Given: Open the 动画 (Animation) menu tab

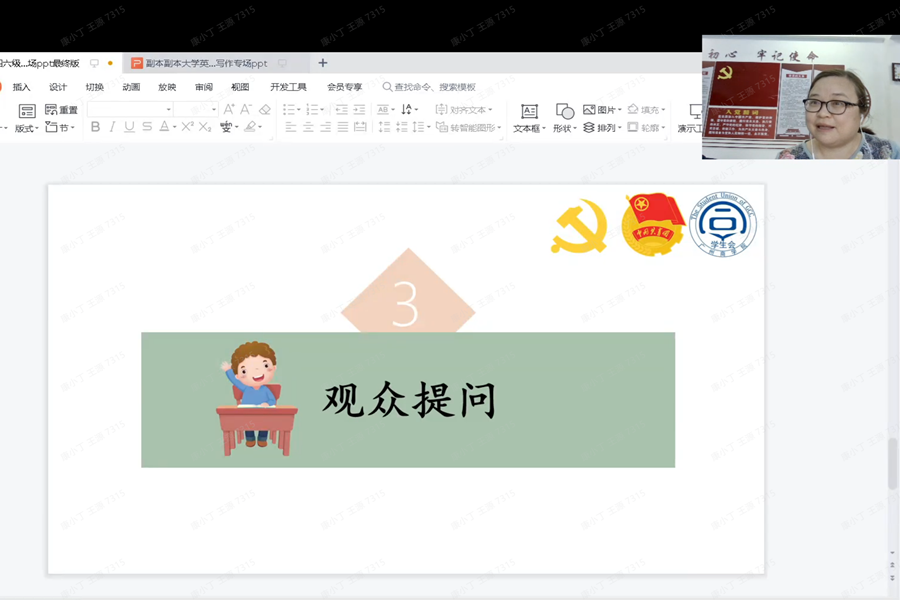Looking at the screenshot, I should tap(131, 87).
